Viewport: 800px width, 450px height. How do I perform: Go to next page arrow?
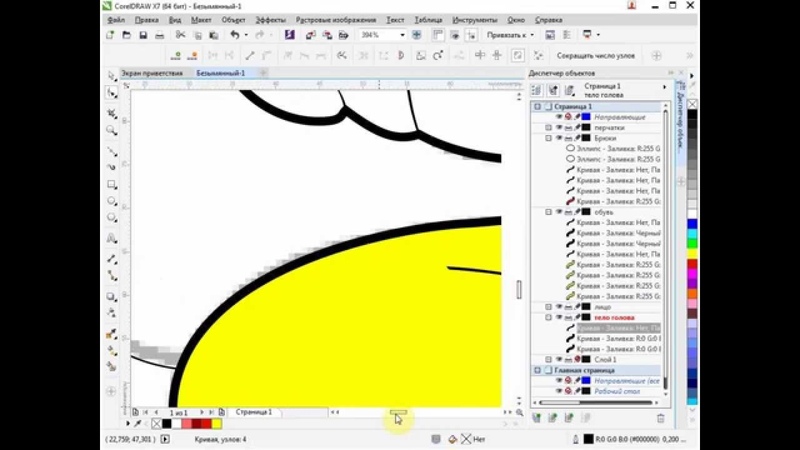202,412
